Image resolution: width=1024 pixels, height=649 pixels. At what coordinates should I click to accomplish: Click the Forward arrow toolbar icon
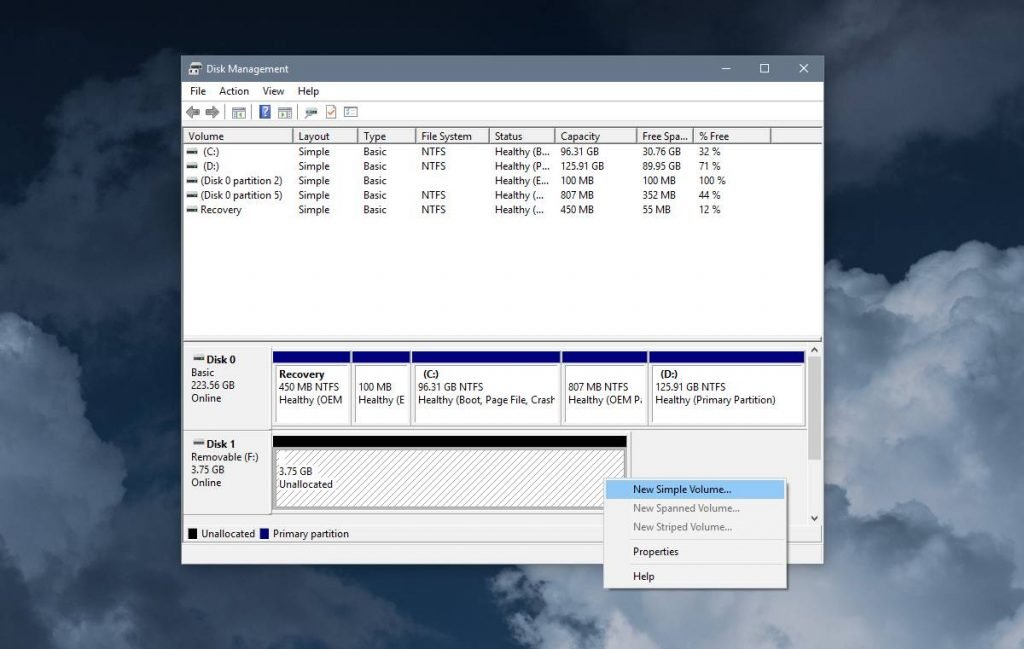(x=212, y=112)
